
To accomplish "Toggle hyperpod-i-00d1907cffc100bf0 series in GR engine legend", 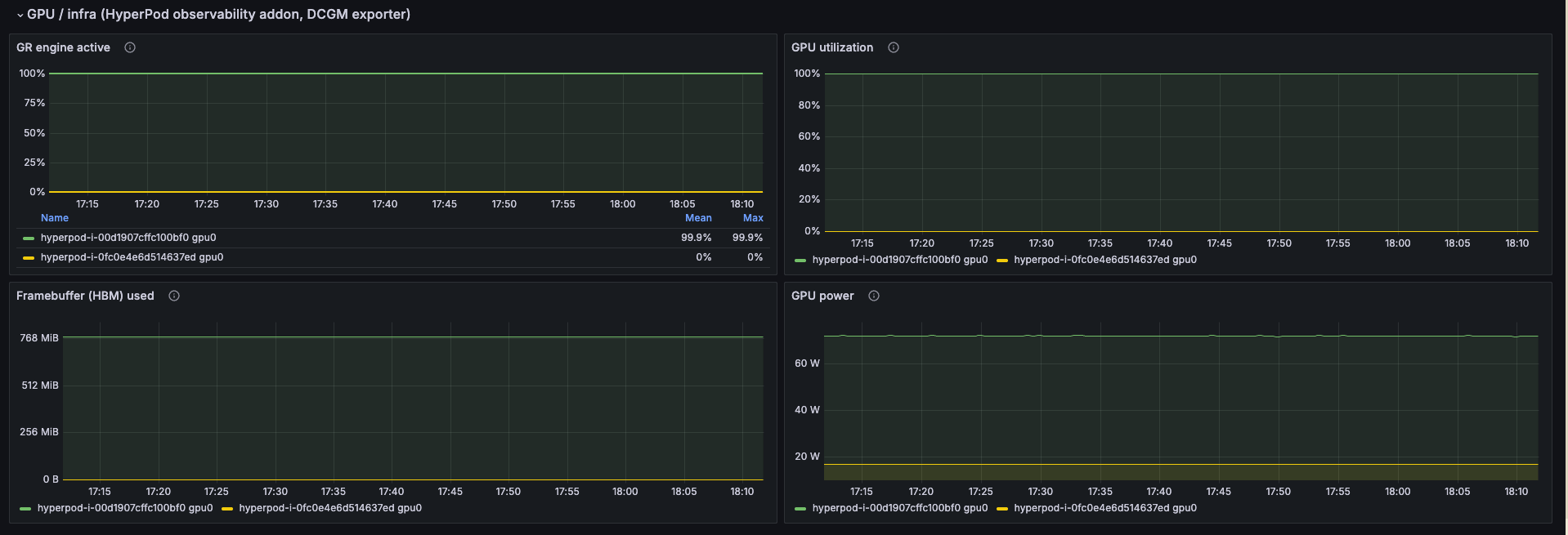I will 128,238.
